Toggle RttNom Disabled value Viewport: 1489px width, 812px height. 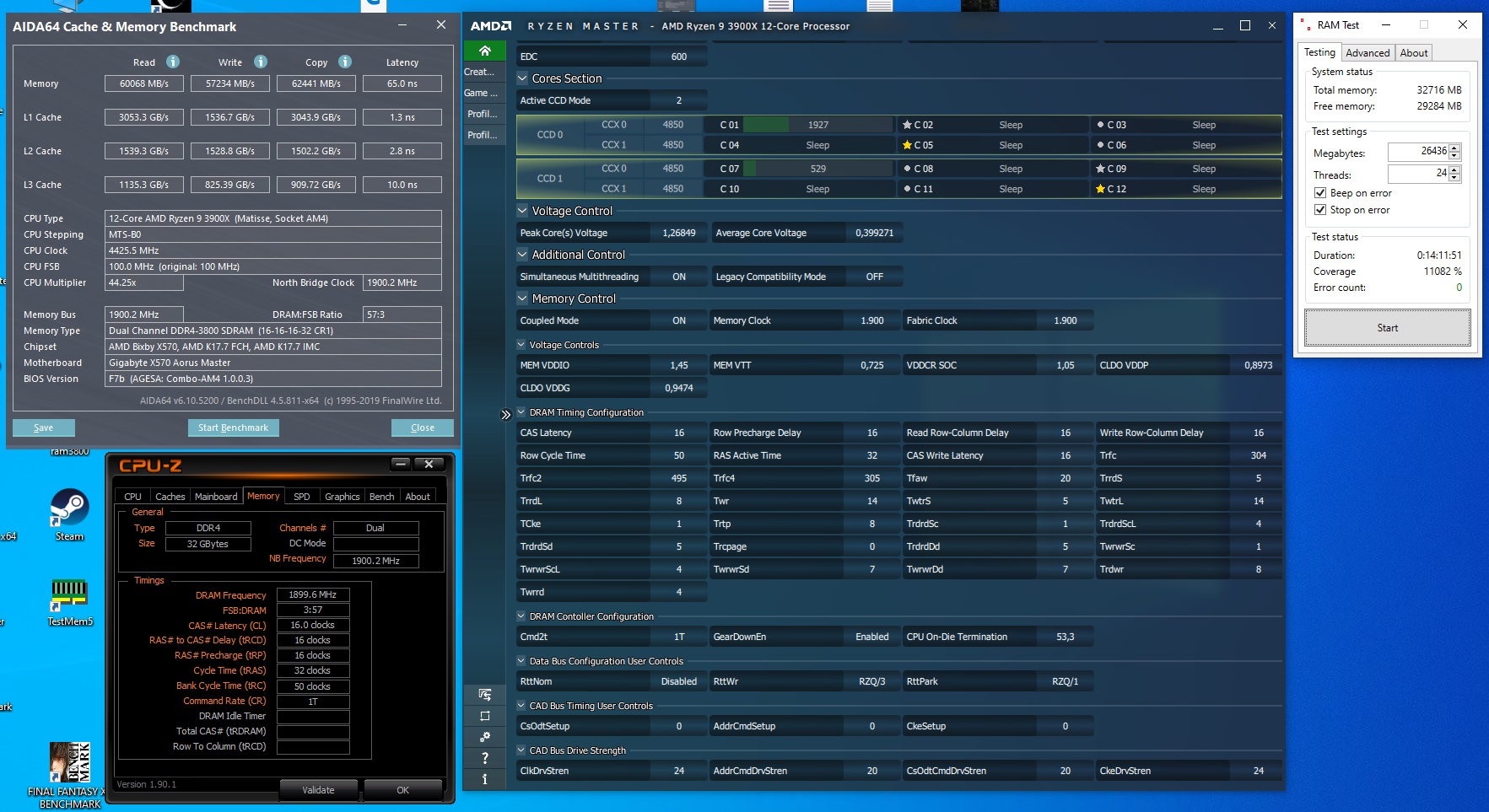click(679, 681)
